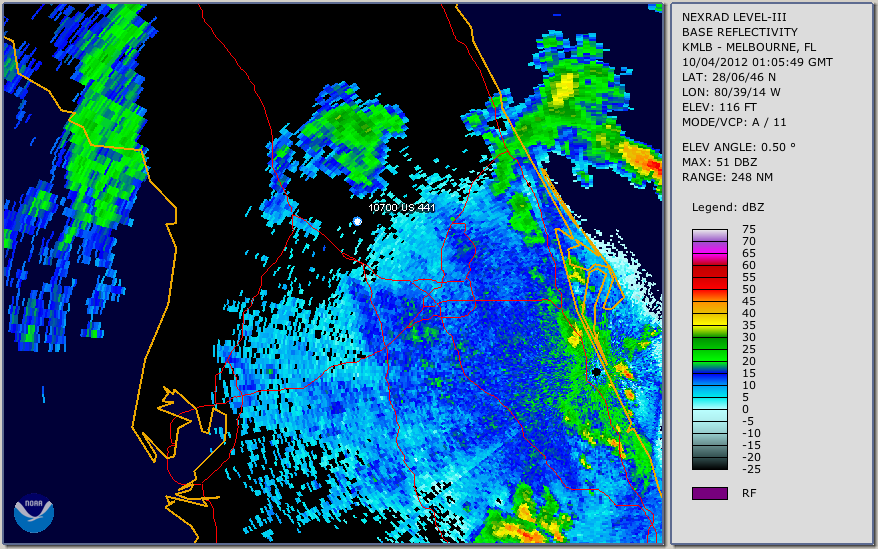The height and width of the screenshot is (549, 878).
Task: Select the 'MODE/VCP: A / 11' text
Action: tap(734, 122)
